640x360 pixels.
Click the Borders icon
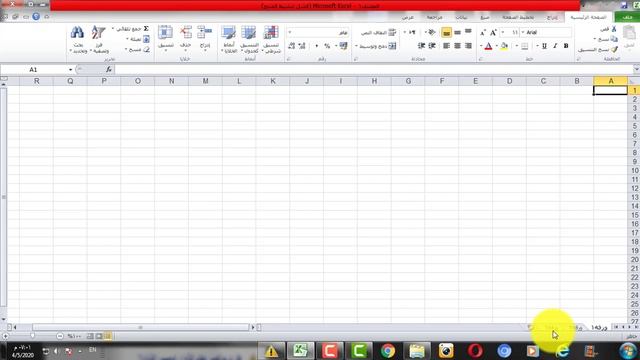pos(525,46)
